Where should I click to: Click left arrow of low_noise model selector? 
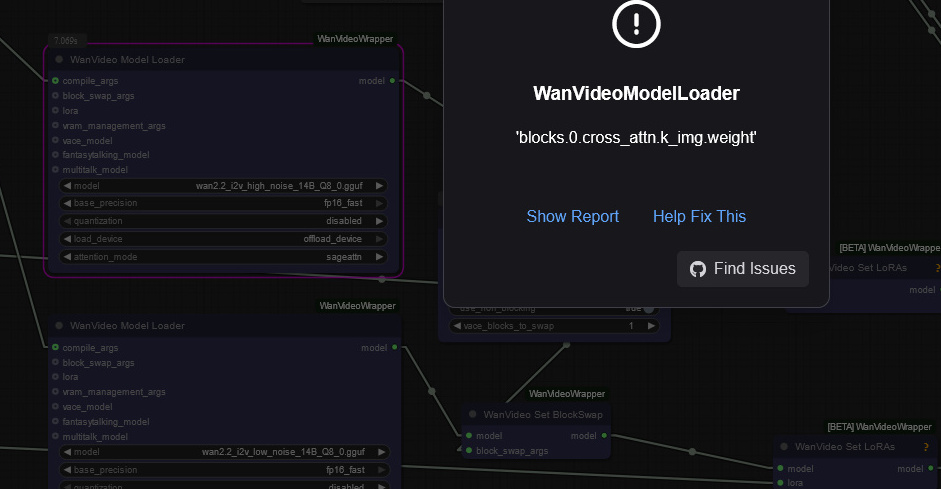click(x=67, y=452)
